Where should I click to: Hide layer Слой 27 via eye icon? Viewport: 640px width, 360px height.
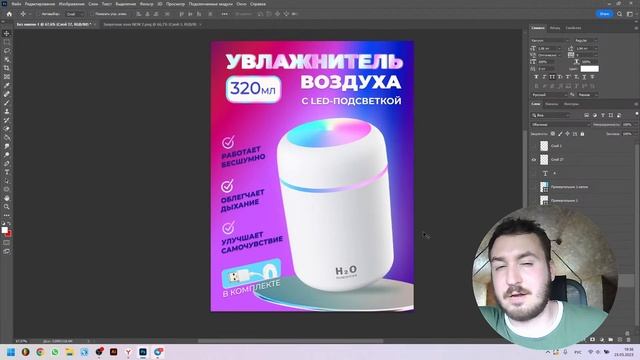click(x=533, y=160)
